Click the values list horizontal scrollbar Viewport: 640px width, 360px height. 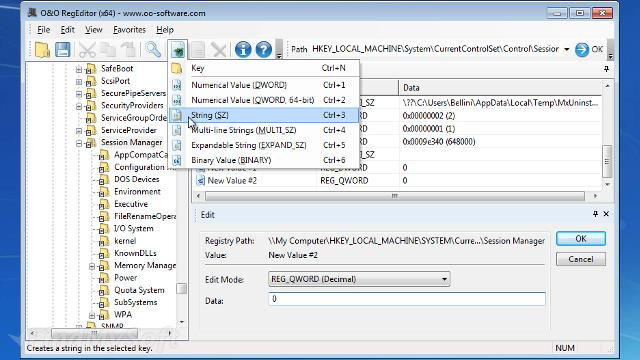pos(395,196)
